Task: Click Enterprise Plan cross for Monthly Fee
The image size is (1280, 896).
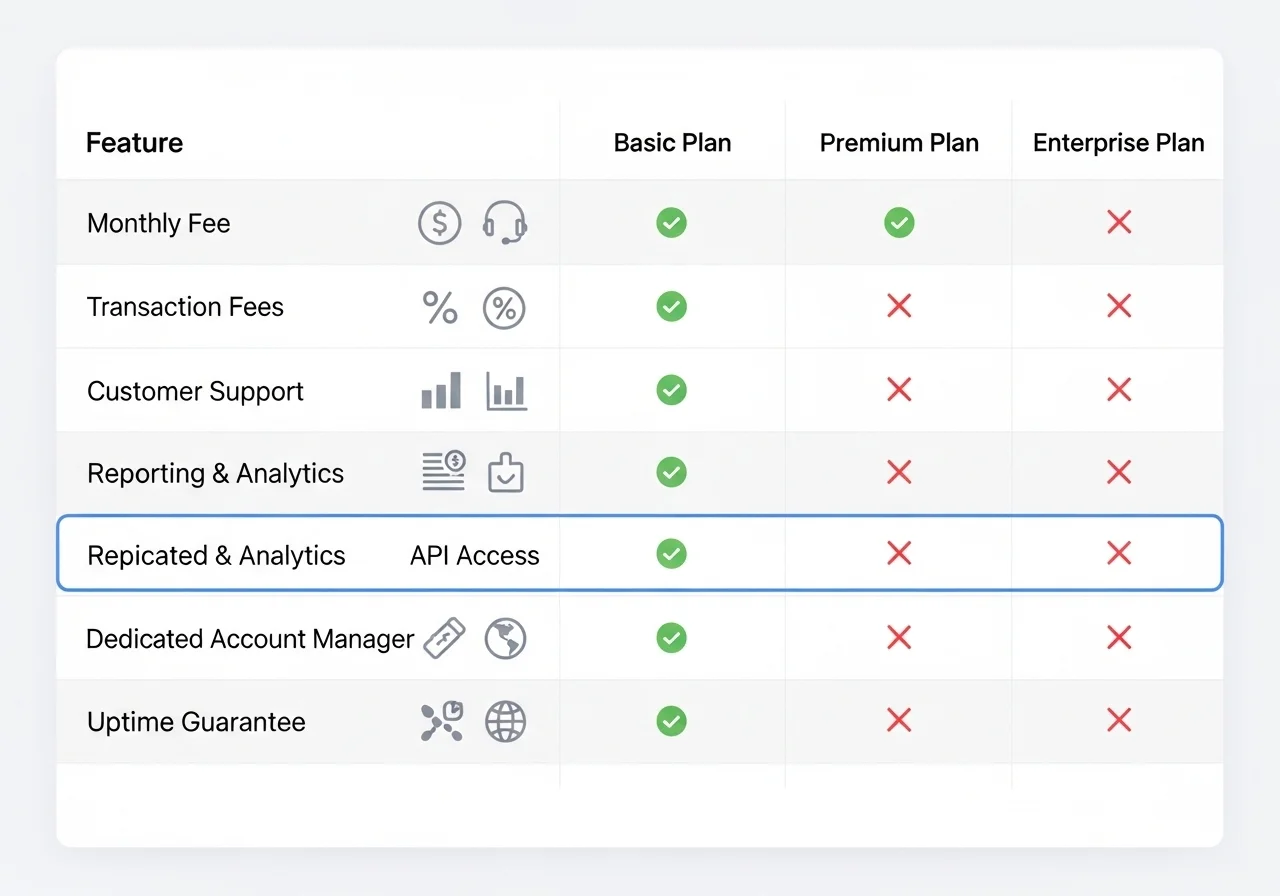Action: pos(1119,222)
